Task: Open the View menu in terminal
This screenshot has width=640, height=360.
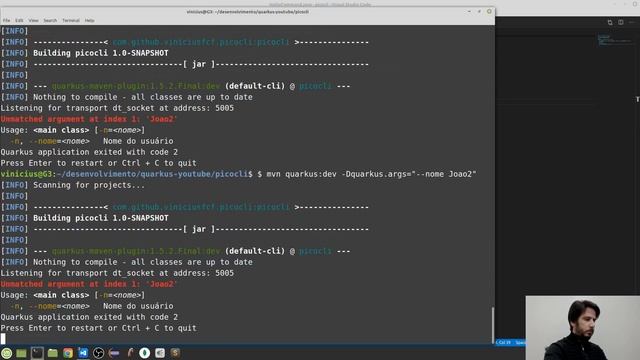Action: pos(33,20)
